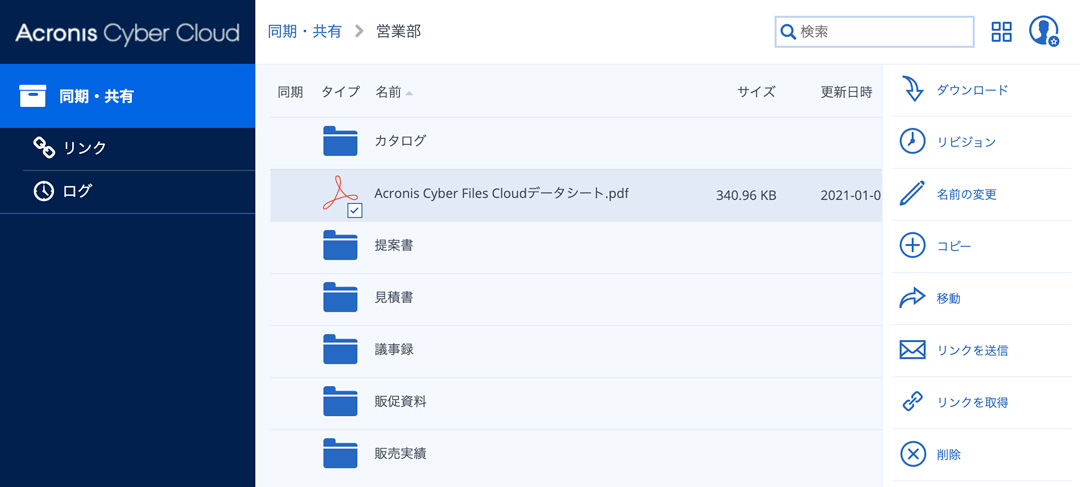The width and height of the screenshot is (1080, 487).
Task: Click the 検索 search field
Action: tap(875, 32)
